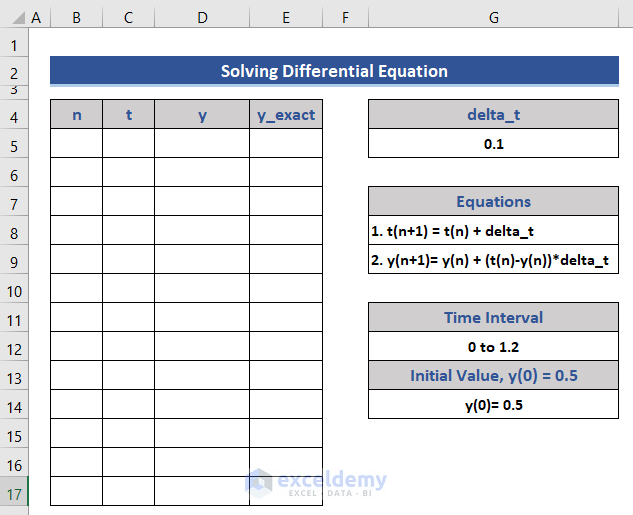The image size is (633, 515).
Task: Click the 'y_exact' header cell
Action: pyautogui.click(x=286, y=115)
